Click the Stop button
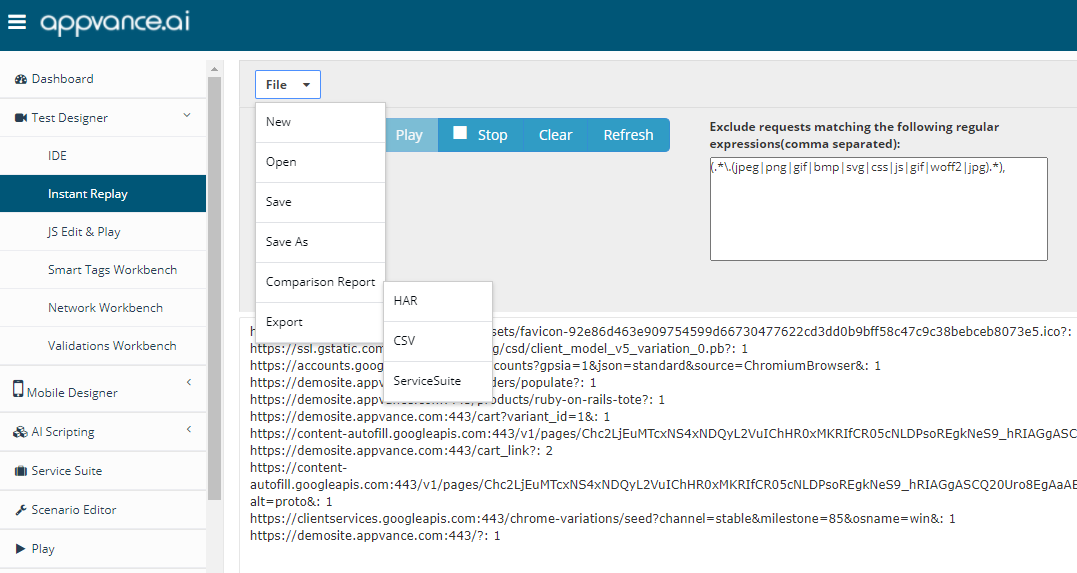 [481, 135]
